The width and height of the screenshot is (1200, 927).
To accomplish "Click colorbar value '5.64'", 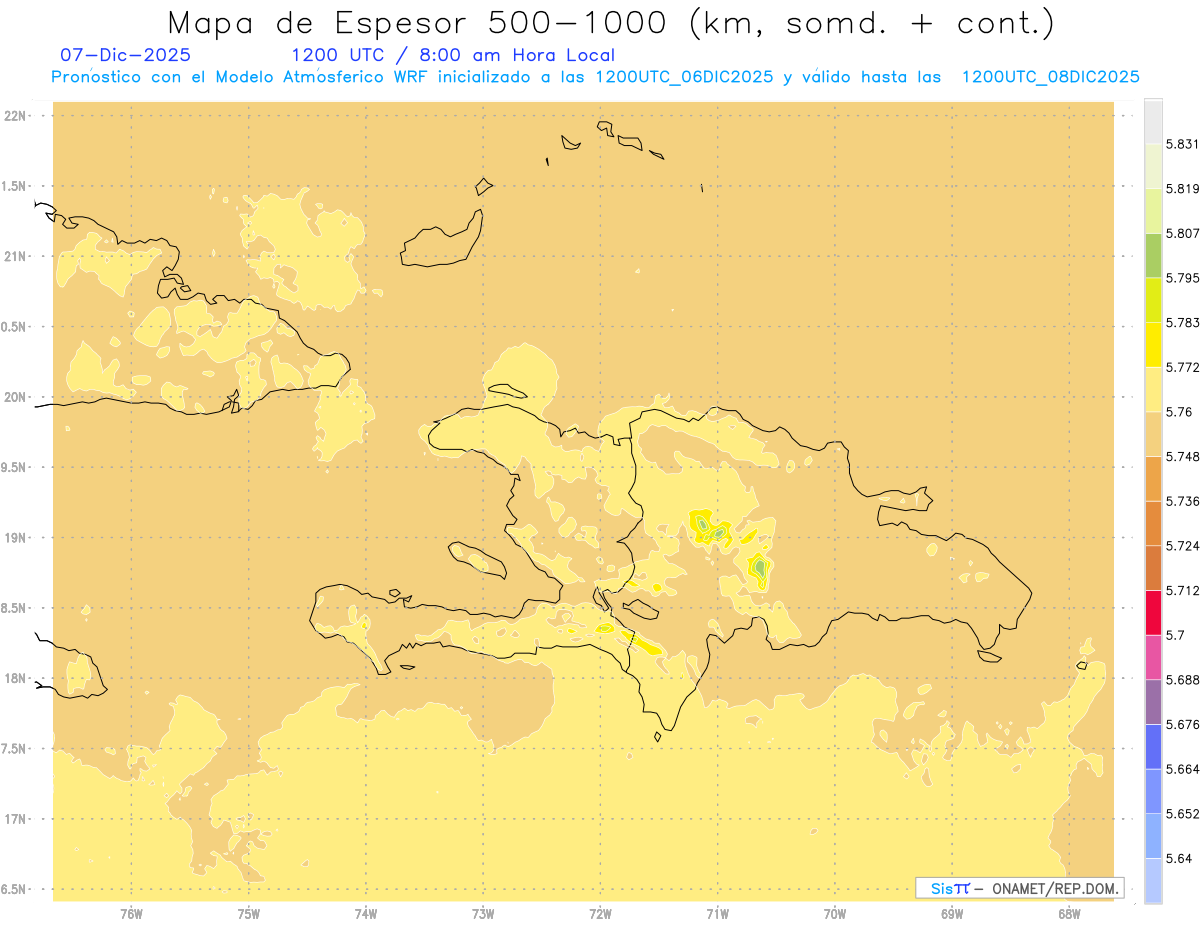I will [1179, 858].
